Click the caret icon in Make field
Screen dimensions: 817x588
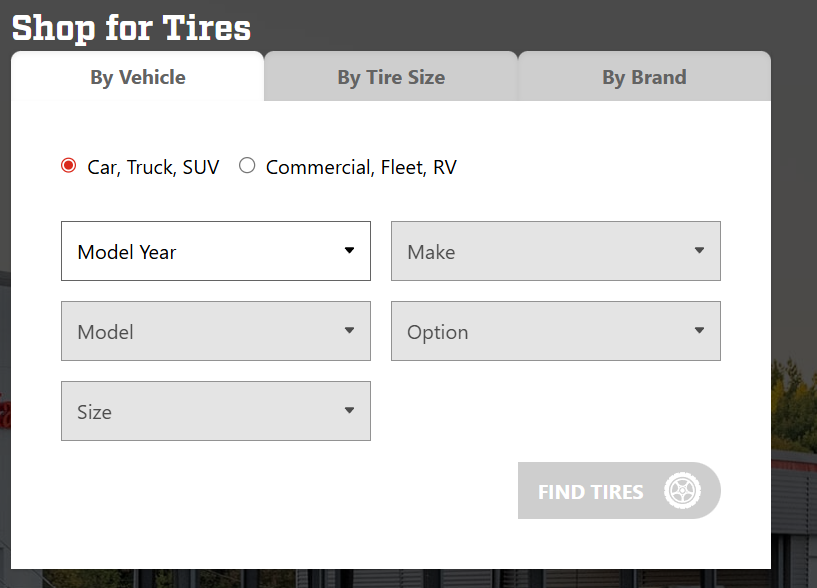point(699,251)
